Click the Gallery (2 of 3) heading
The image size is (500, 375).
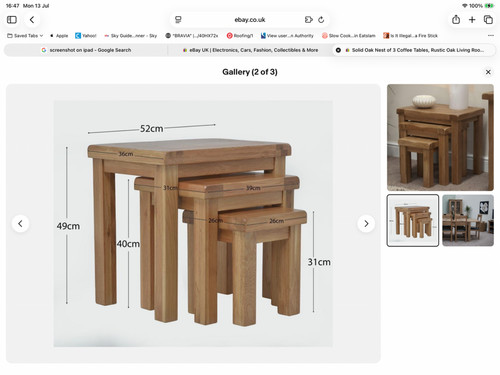point(250,72)
